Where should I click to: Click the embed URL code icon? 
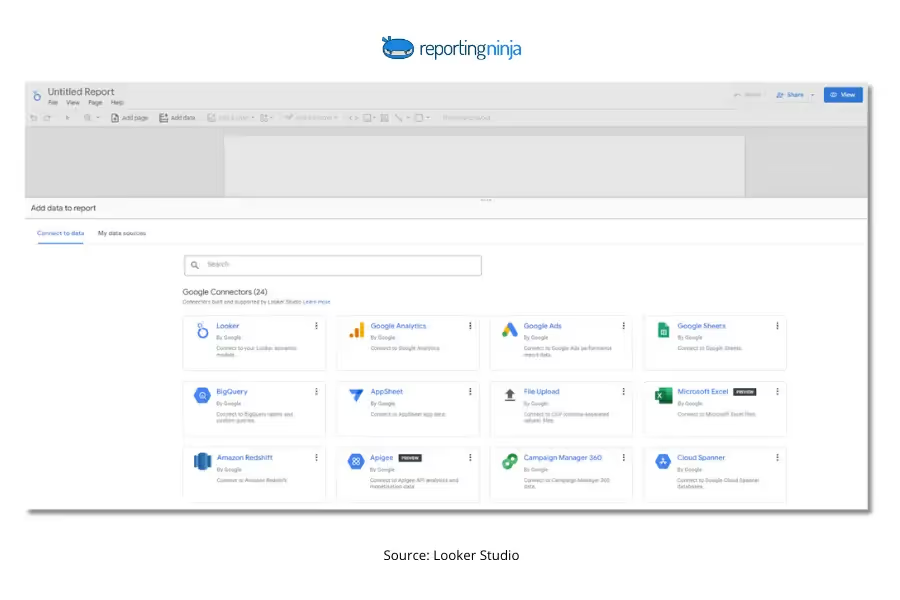pos(354,118)
